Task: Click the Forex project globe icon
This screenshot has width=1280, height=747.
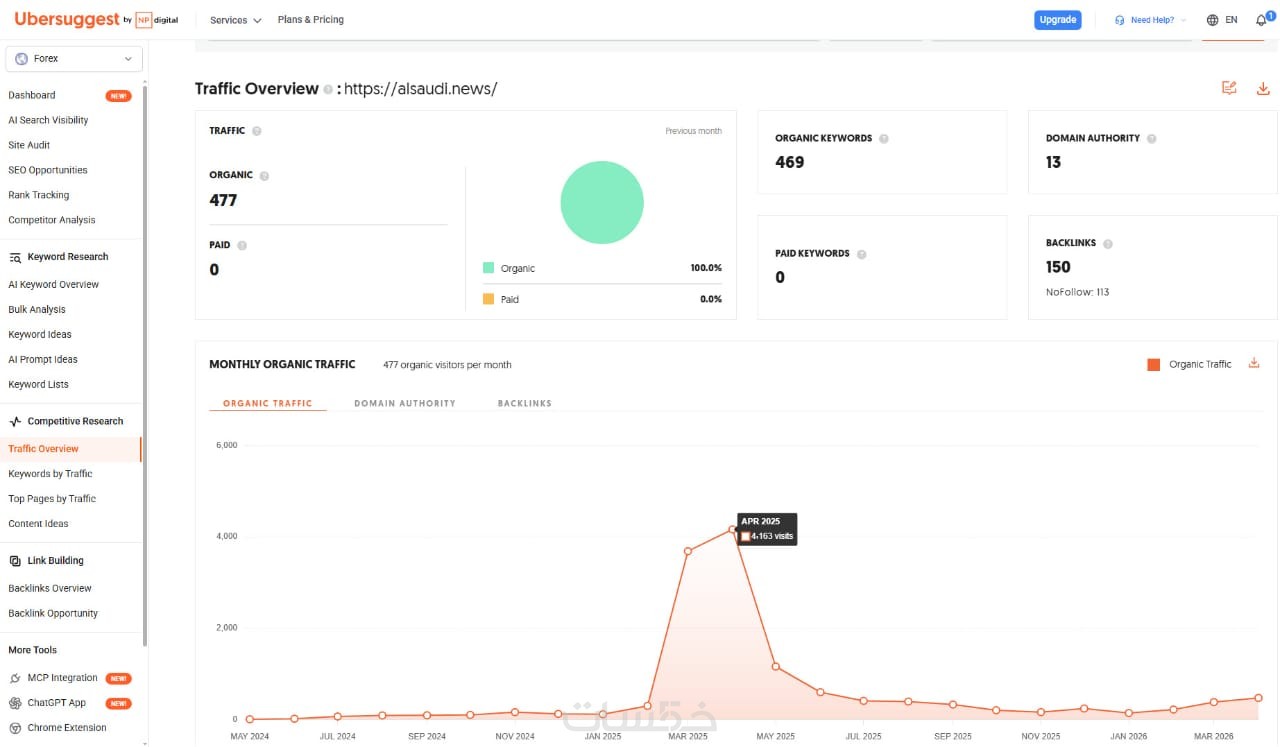Action: 22,59
